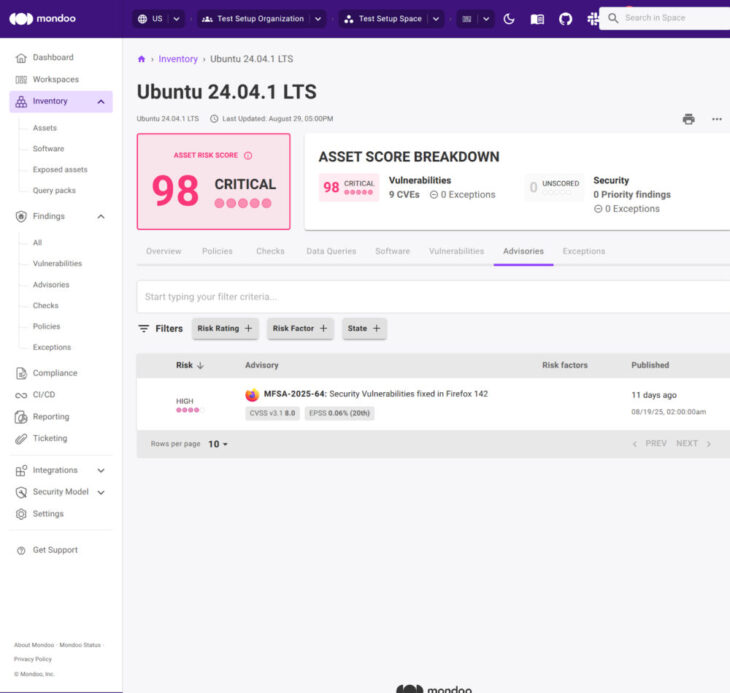The width and height of the screenshot is (730, 693).
Task: Click the Inventory breadcrumb link
Action: pos(178,59)
